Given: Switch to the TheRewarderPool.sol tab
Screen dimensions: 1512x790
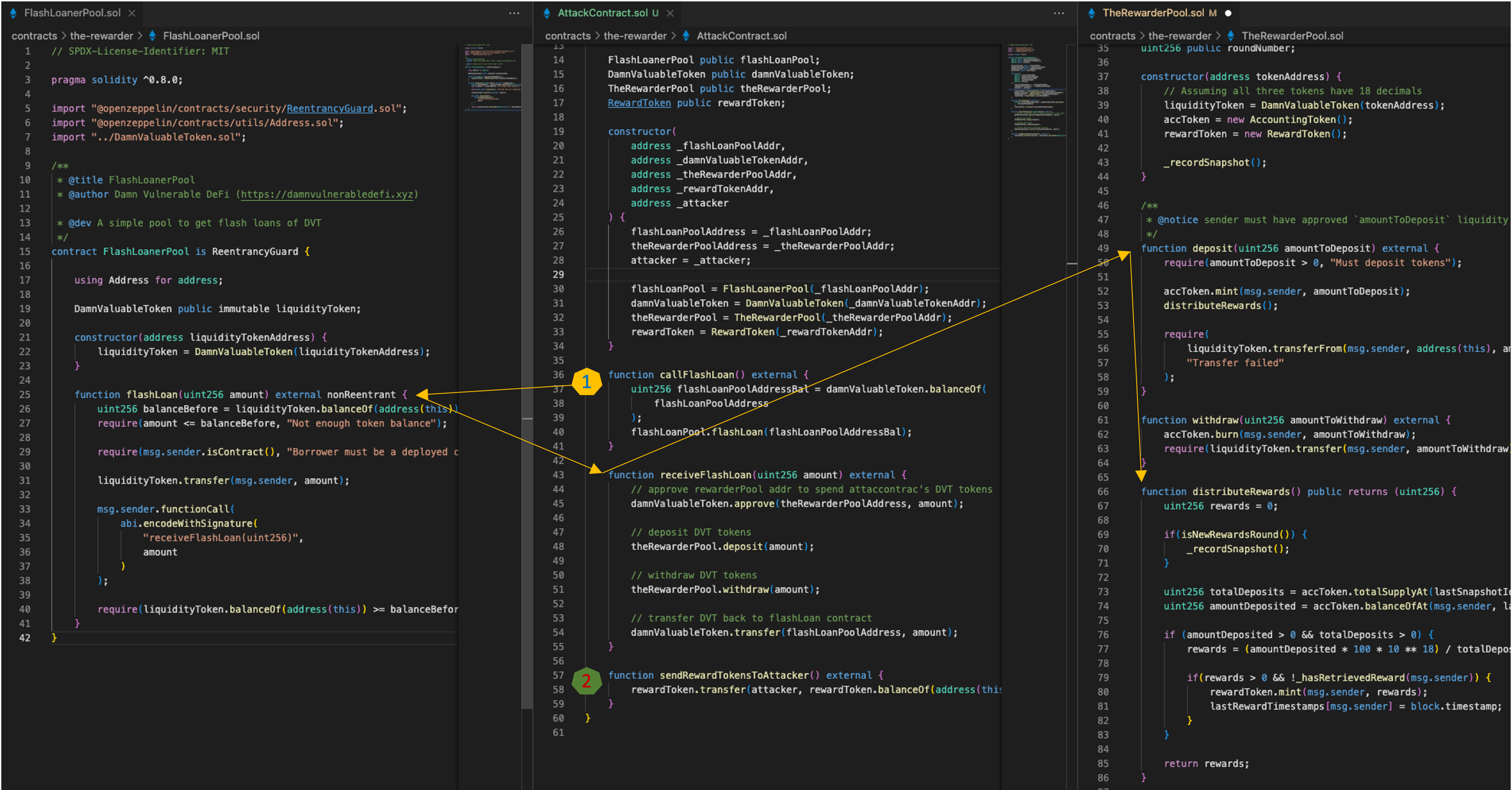Looking at the screenshot, I should coord(1153,13).
